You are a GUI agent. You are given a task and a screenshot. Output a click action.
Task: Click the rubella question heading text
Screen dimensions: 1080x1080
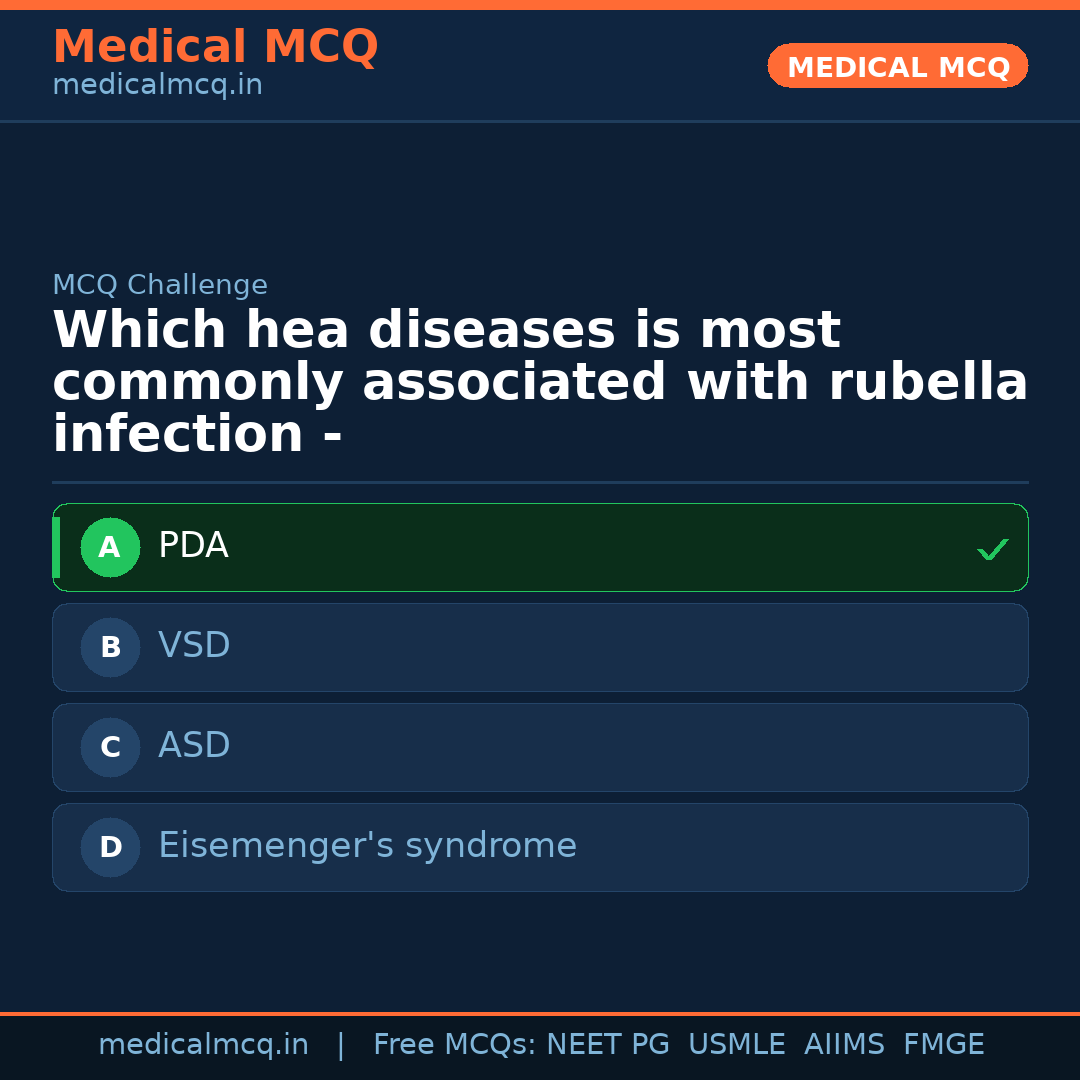coord(540,382)
